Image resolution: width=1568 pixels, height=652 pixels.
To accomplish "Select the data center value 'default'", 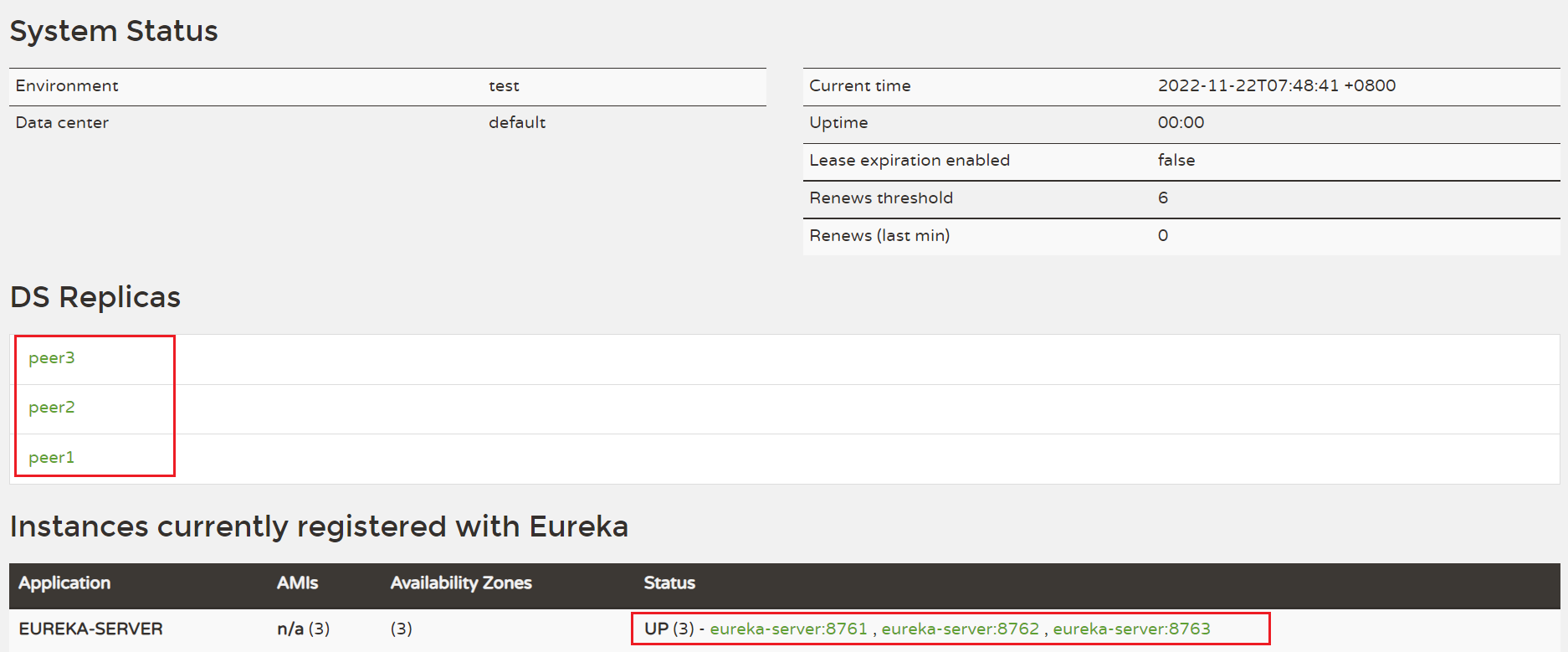I will coord(517,122).
